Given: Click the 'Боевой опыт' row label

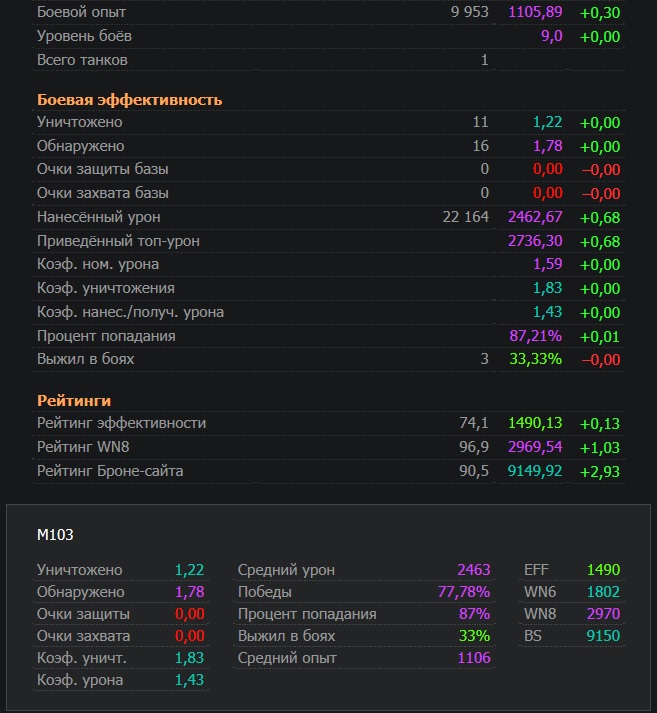Looking at the screenshot, I should tap(81, 13).
